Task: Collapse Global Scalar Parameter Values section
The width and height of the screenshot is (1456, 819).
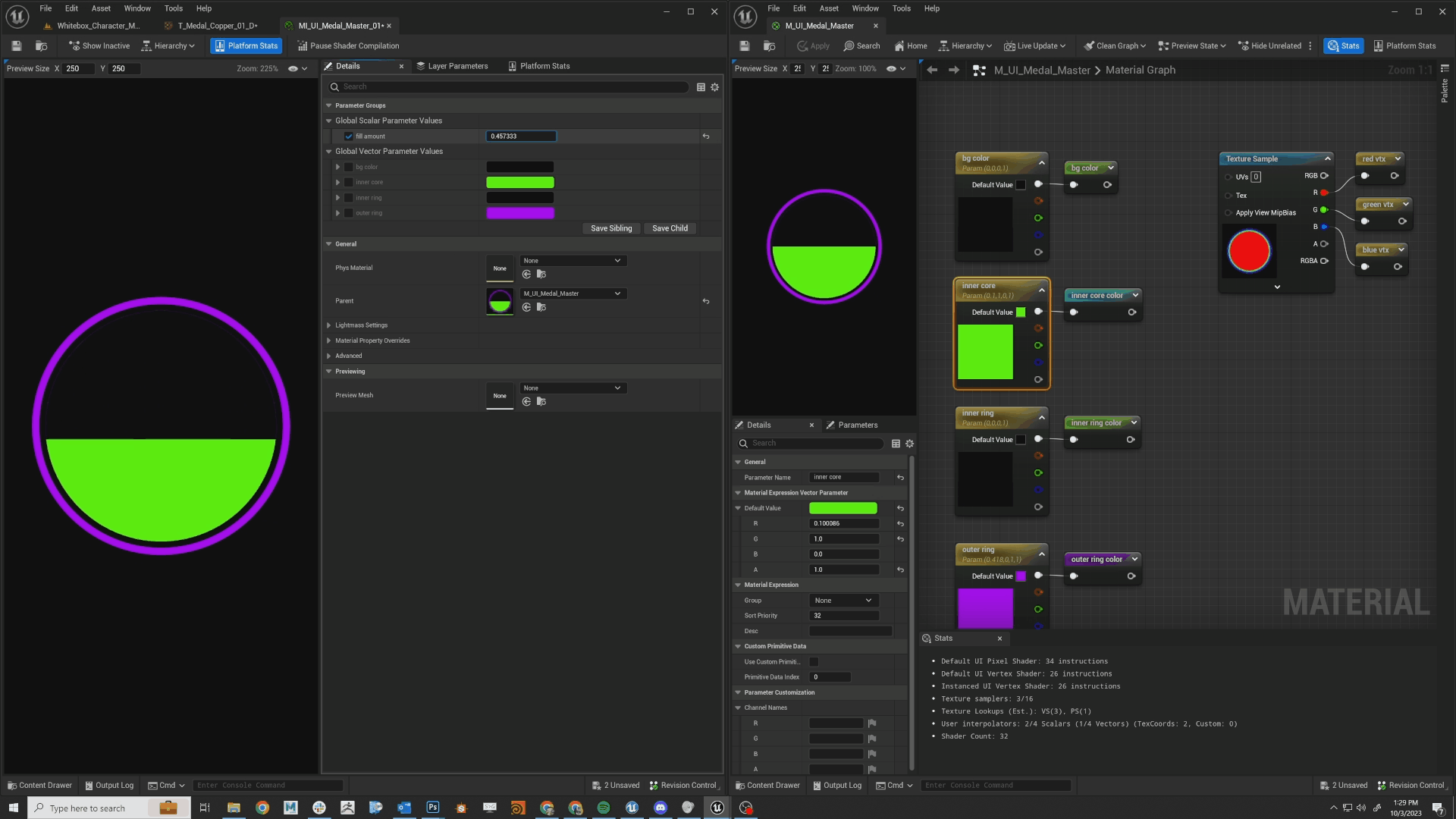Action: point(329,121)
